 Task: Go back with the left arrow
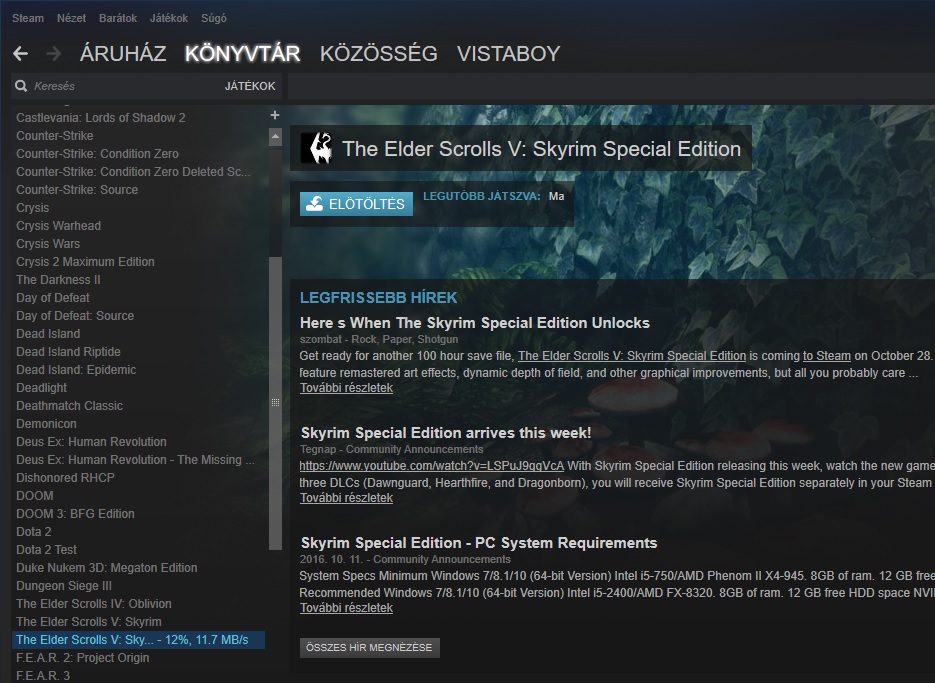[x=20, y=54]
